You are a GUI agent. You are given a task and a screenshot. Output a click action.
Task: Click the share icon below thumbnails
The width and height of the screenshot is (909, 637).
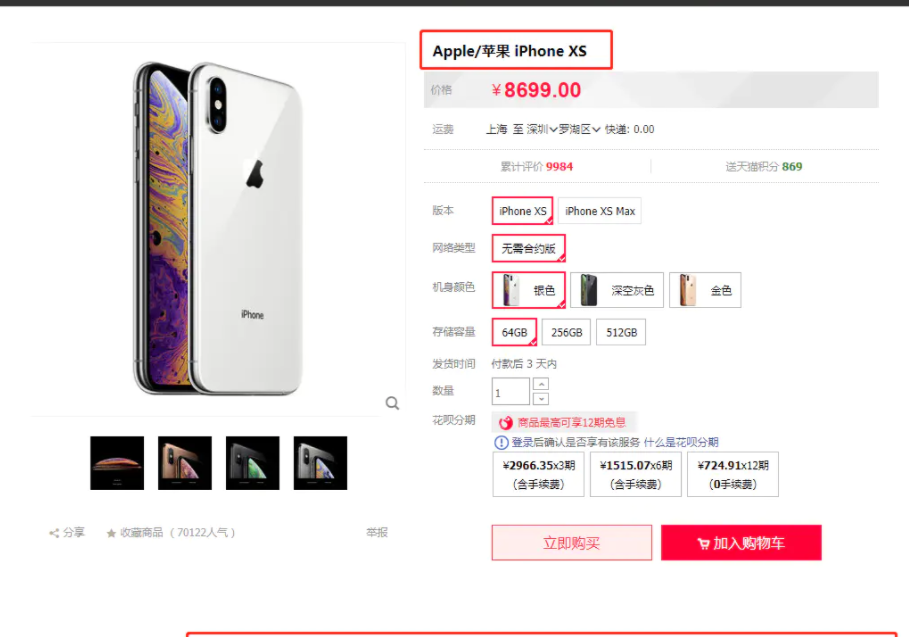[x=54, y=533]
